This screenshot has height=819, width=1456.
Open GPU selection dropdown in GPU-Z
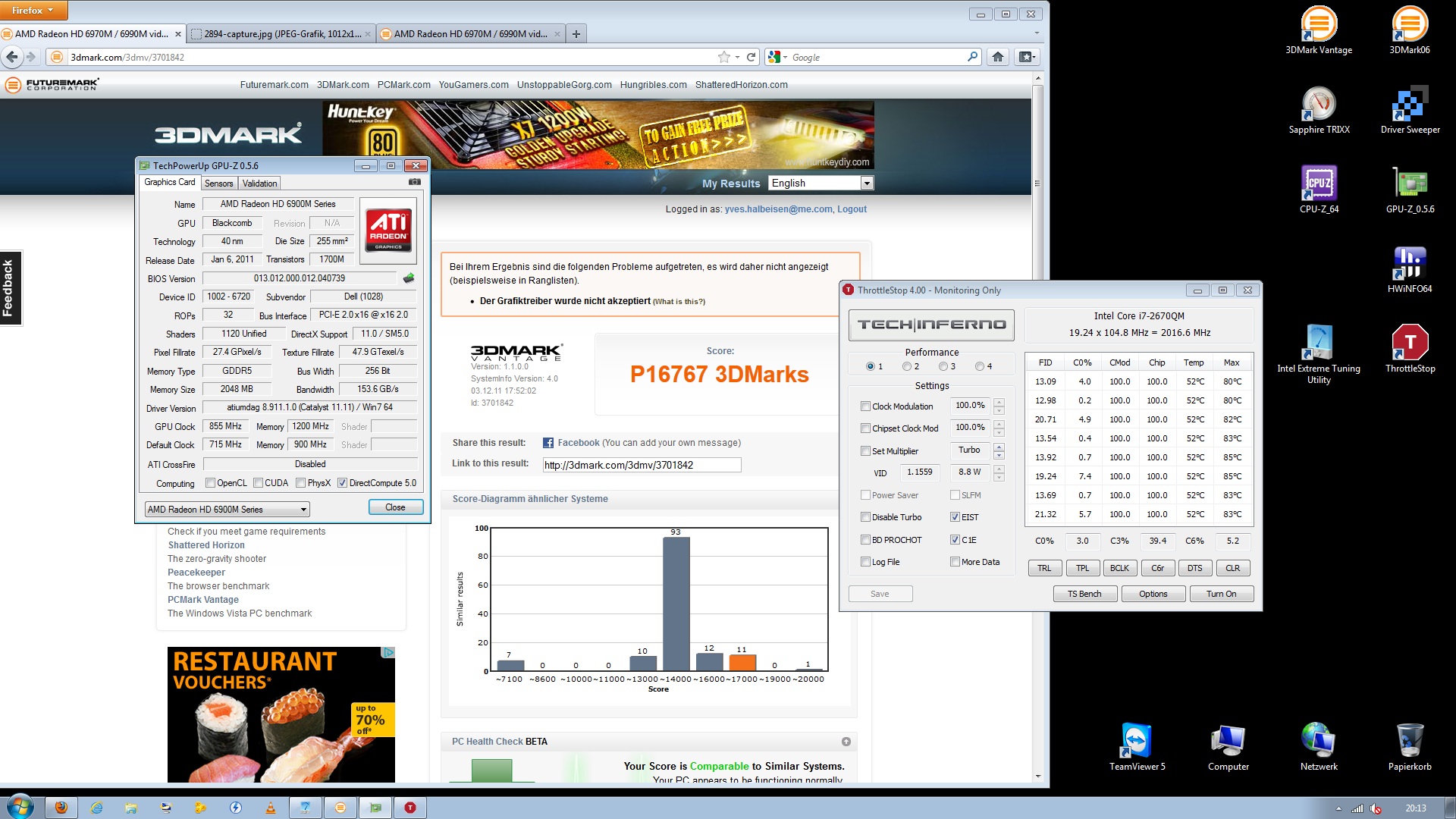(x=227, y=510)
